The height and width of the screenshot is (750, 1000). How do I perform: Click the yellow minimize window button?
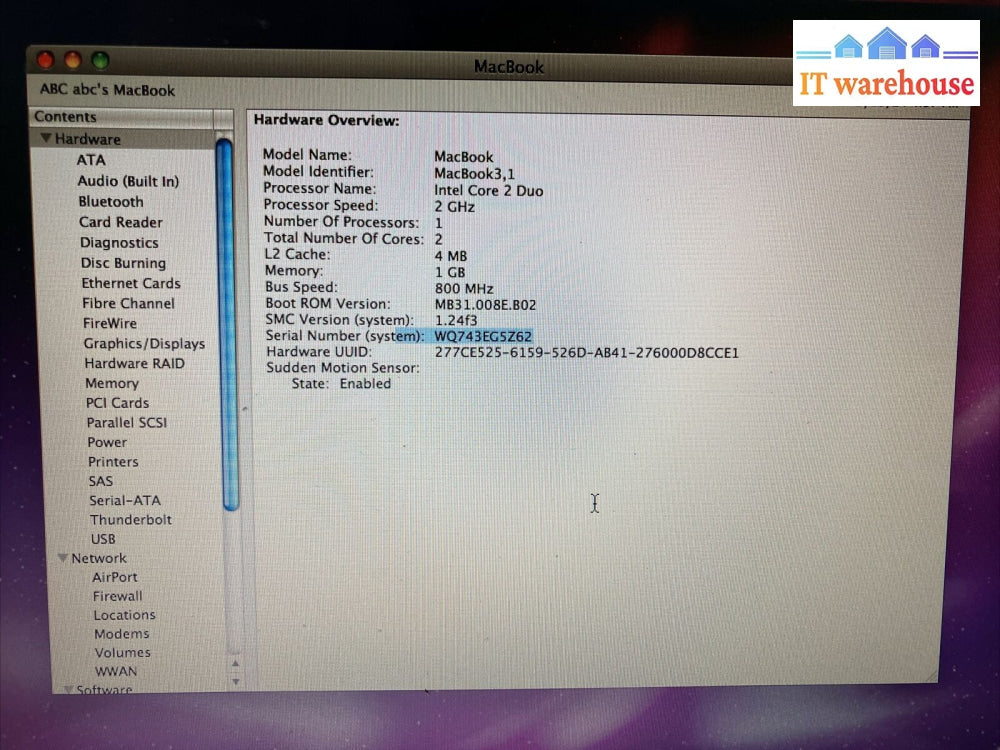(x=74, y=60)
